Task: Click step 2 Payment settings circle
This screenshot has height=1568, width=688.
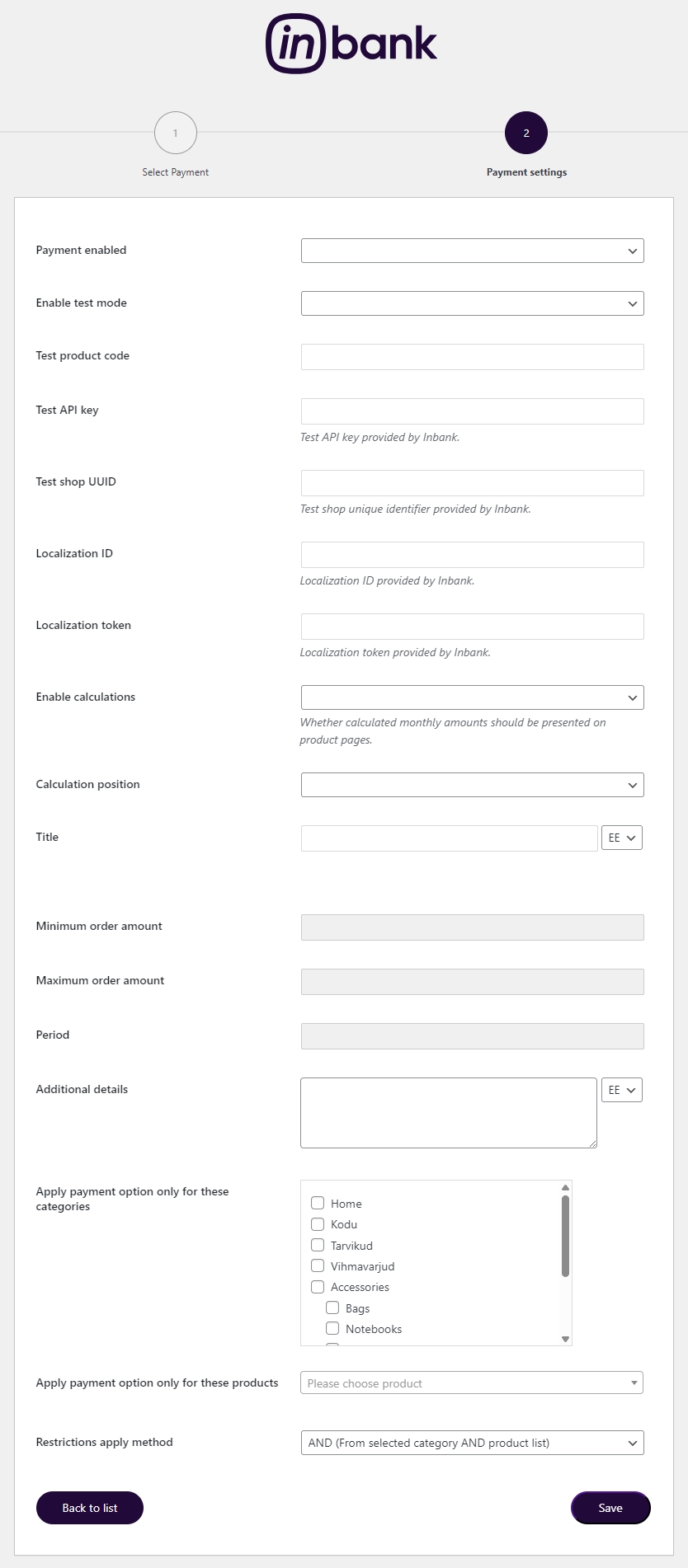Action: click(x=526, y=133)
